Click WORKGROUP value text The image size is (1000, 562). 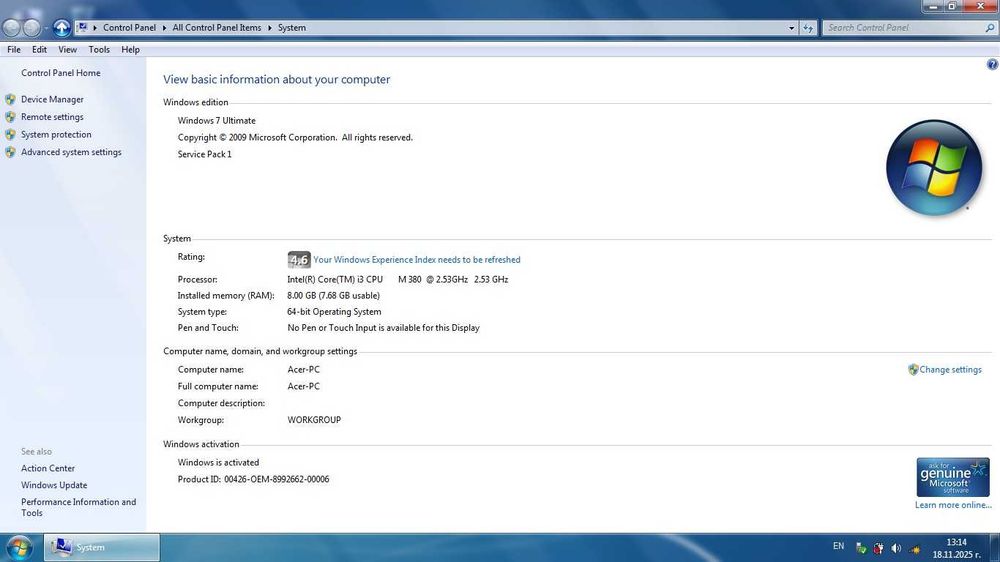[314, 420]
